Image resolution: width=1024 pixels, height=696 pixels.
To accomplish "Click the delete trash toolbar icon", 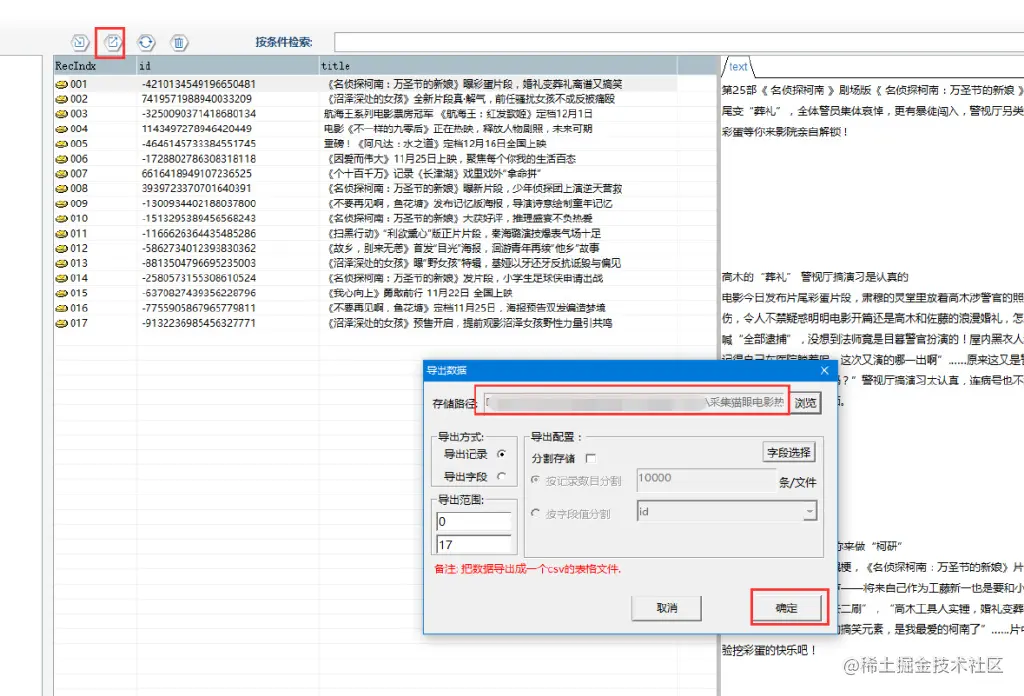I will (x=179, y=42).
